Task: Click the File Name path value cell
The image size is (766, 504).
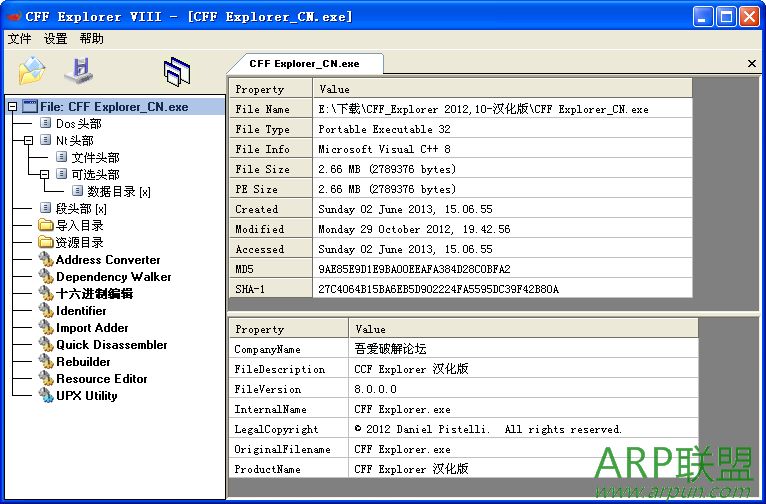Action: click(x=503, y=109)
